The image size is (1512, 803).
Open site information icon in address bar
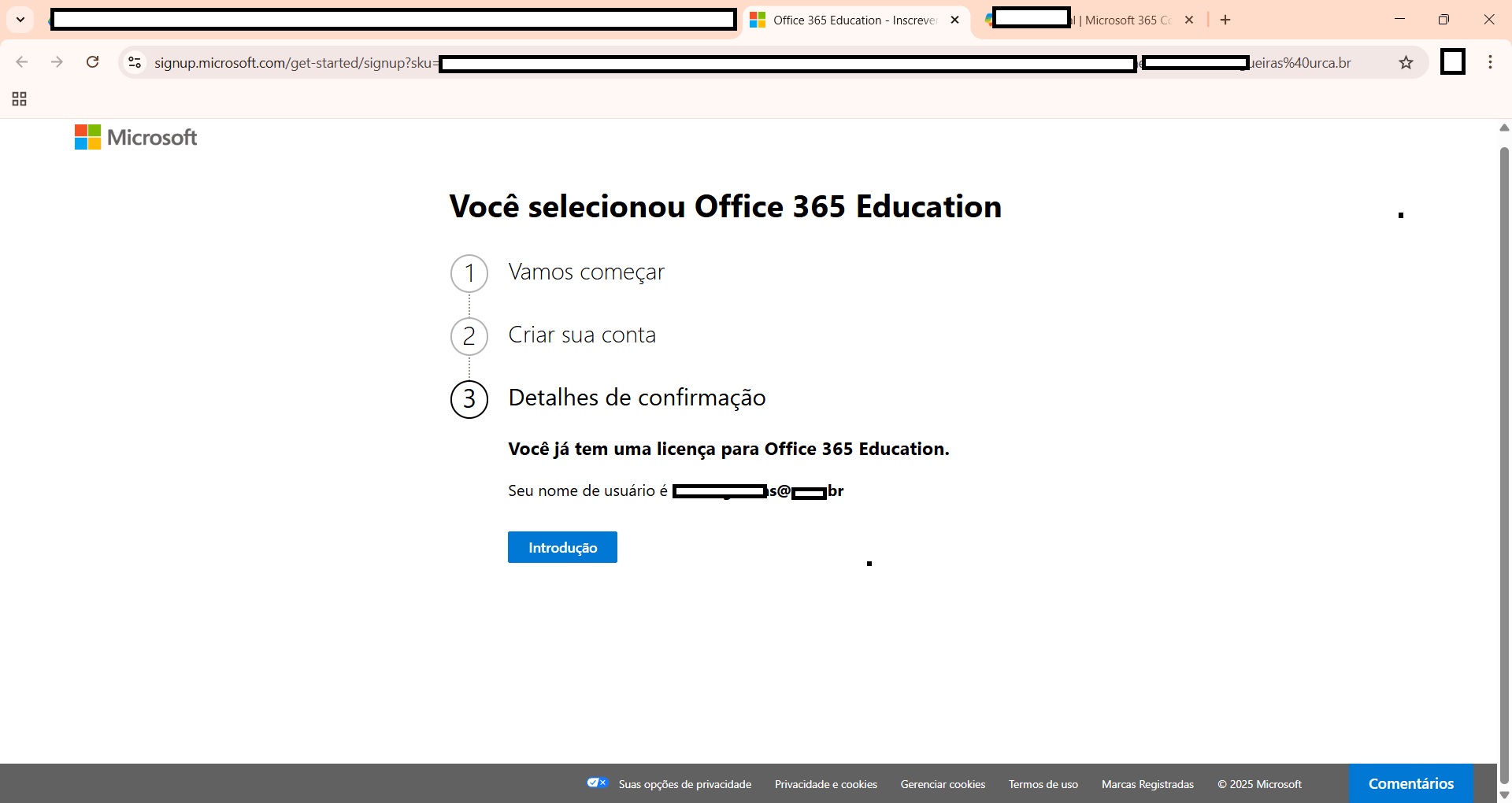coord(135,62)
